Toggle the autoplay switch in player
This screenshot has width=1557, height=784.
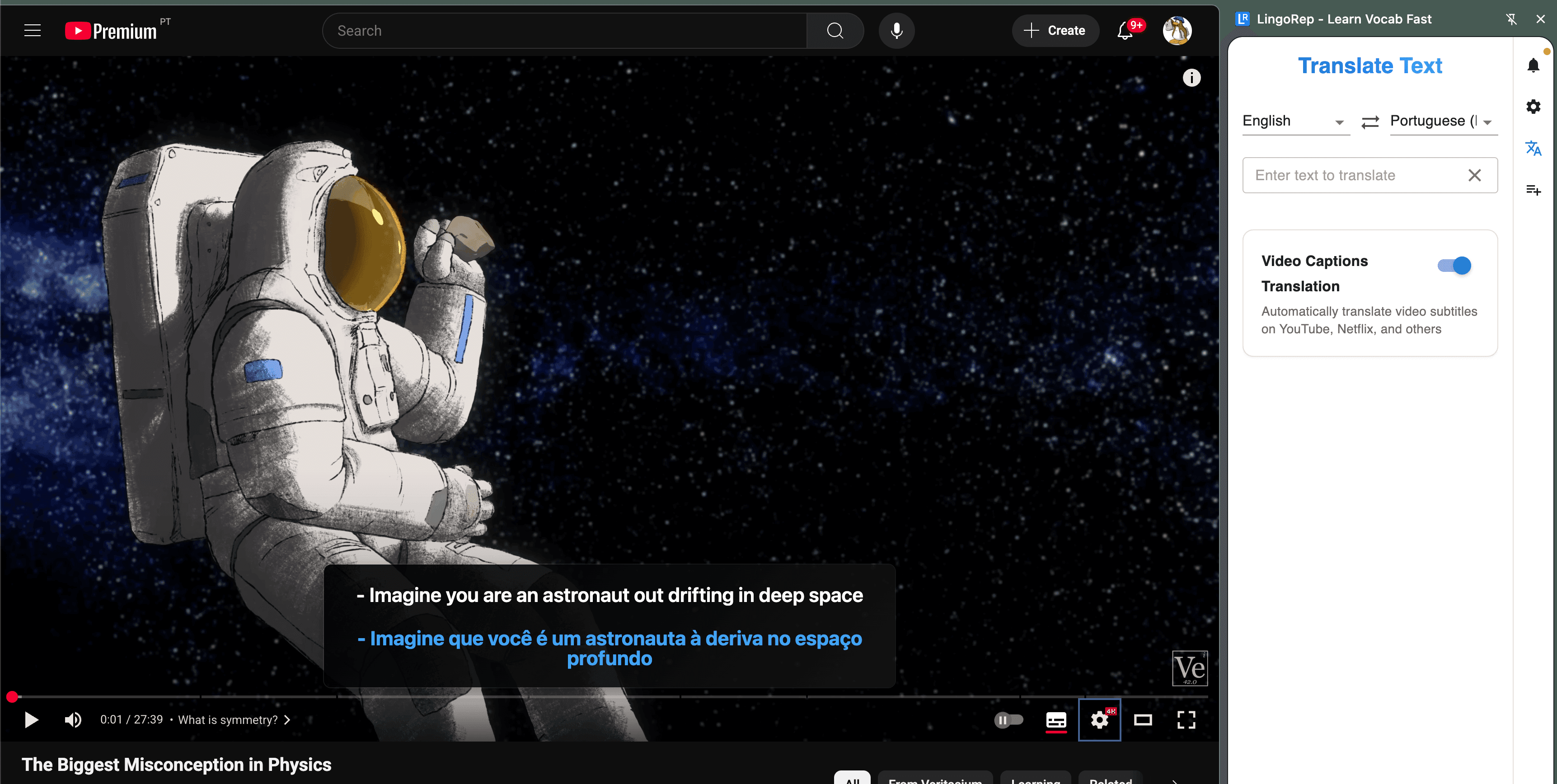[x=1008, y=719]
